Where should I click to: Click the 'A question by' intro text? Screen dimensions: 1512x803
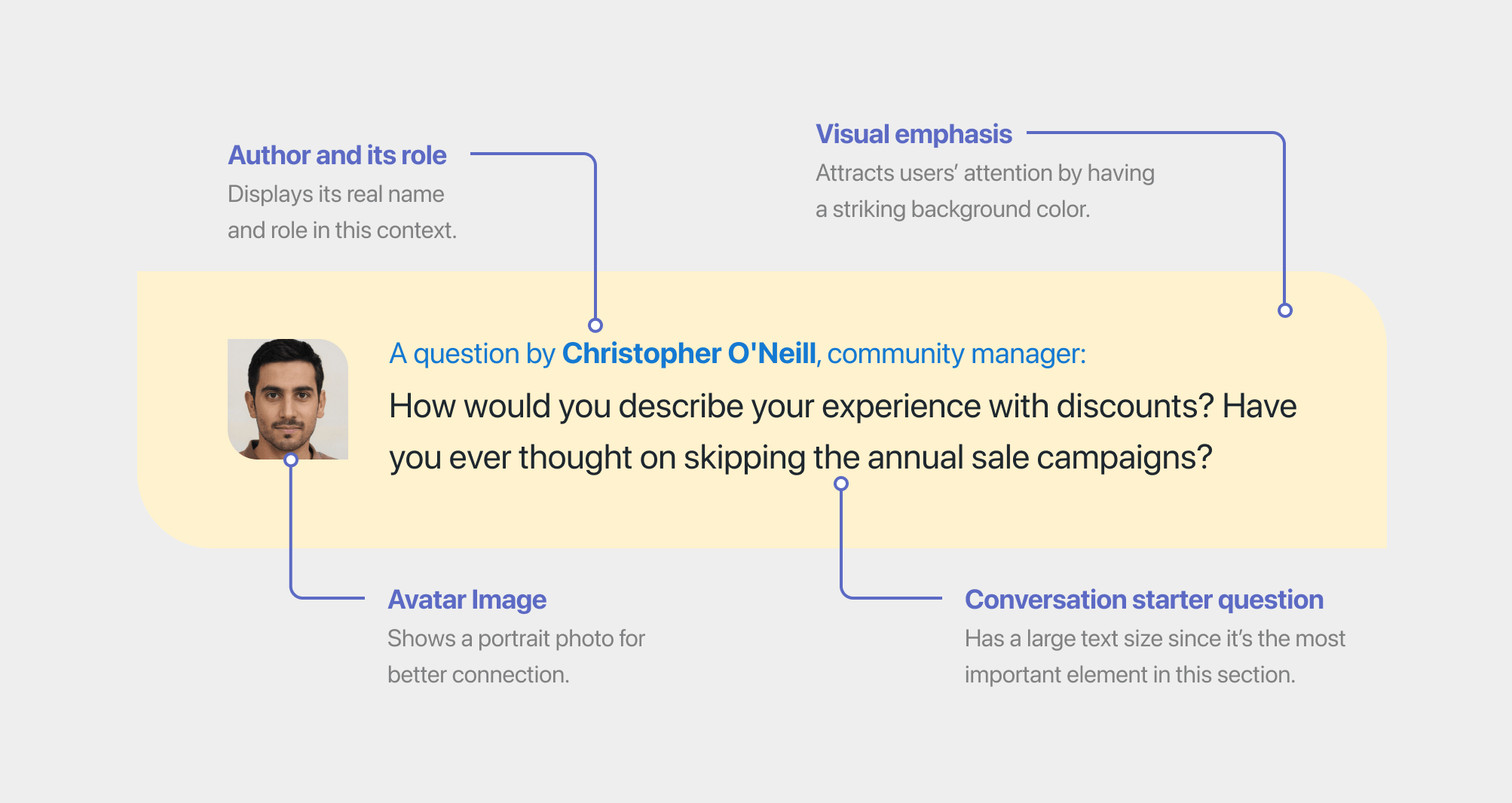tap(473, 353)
